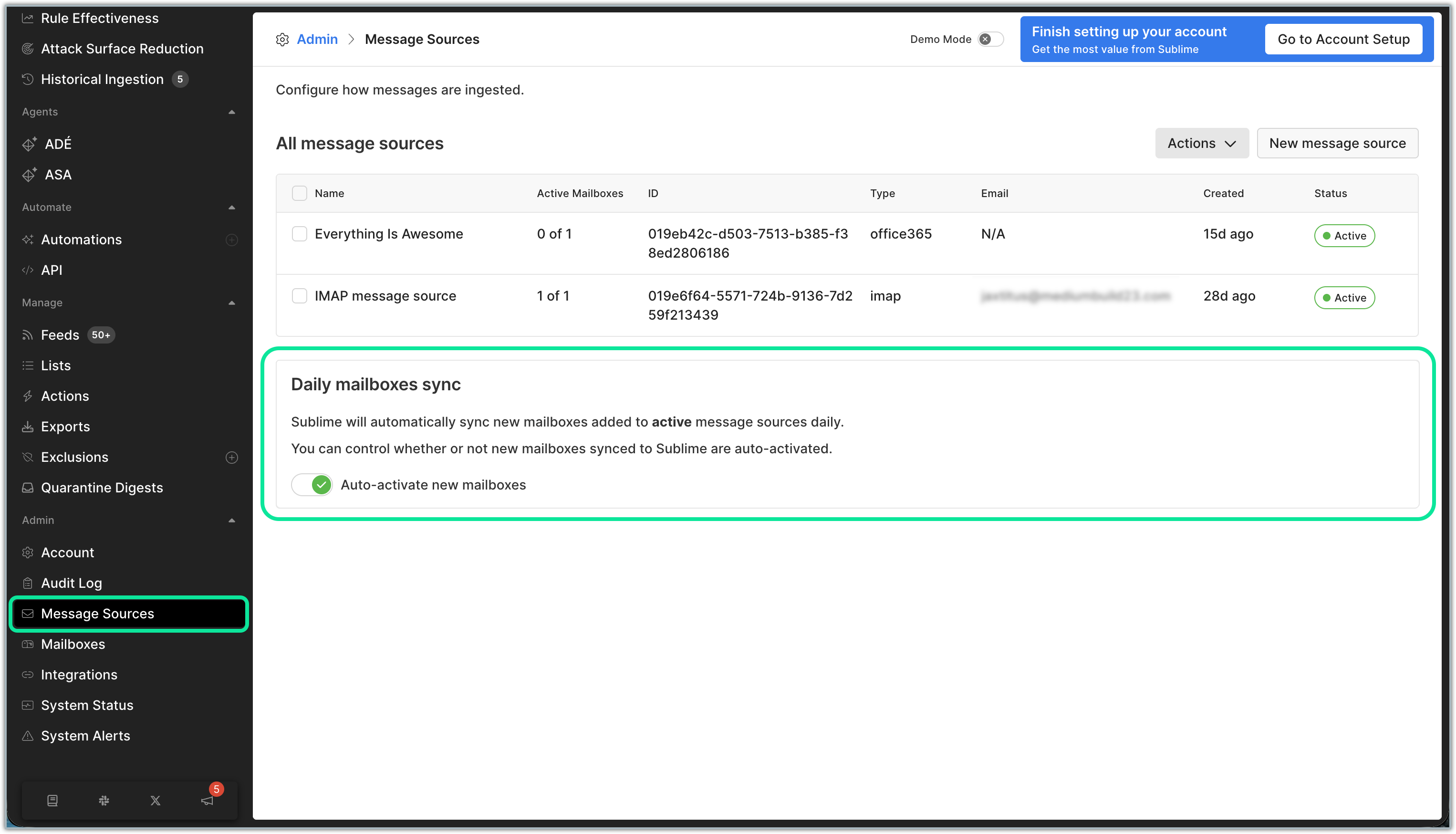Click the 'imap' type cell
Viewport: 1456px width, 834px height.
click(x=885, y=295)
